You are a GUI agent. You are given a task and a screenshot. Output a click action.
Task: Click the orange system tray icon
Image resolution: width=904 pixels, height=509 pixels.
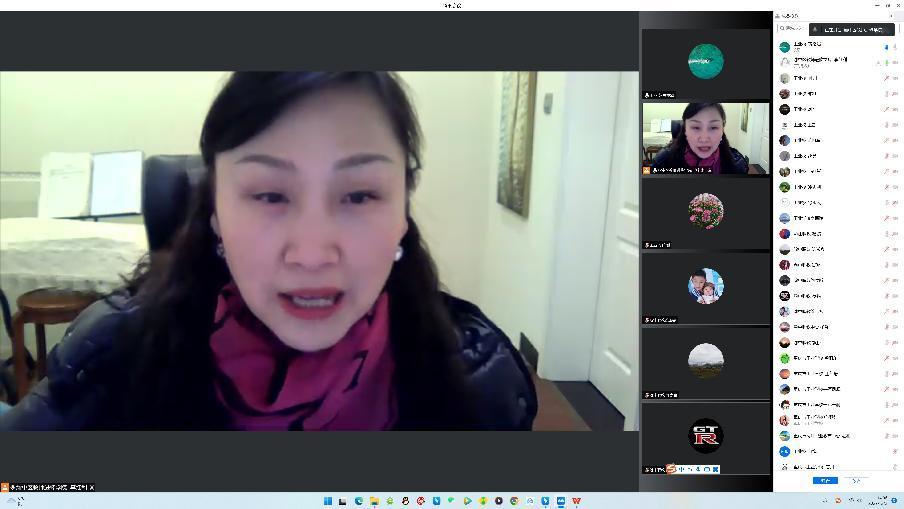[838, 500]
